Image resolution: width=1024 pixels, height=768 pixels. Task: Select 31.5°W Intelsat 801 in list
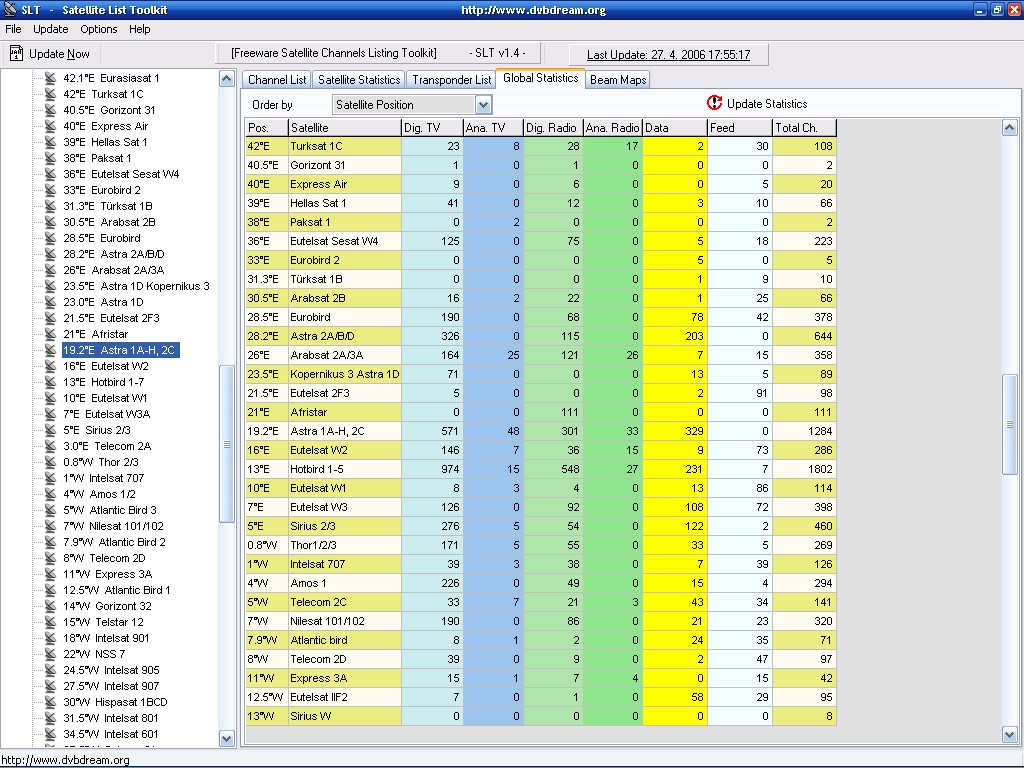pos(110,718)
